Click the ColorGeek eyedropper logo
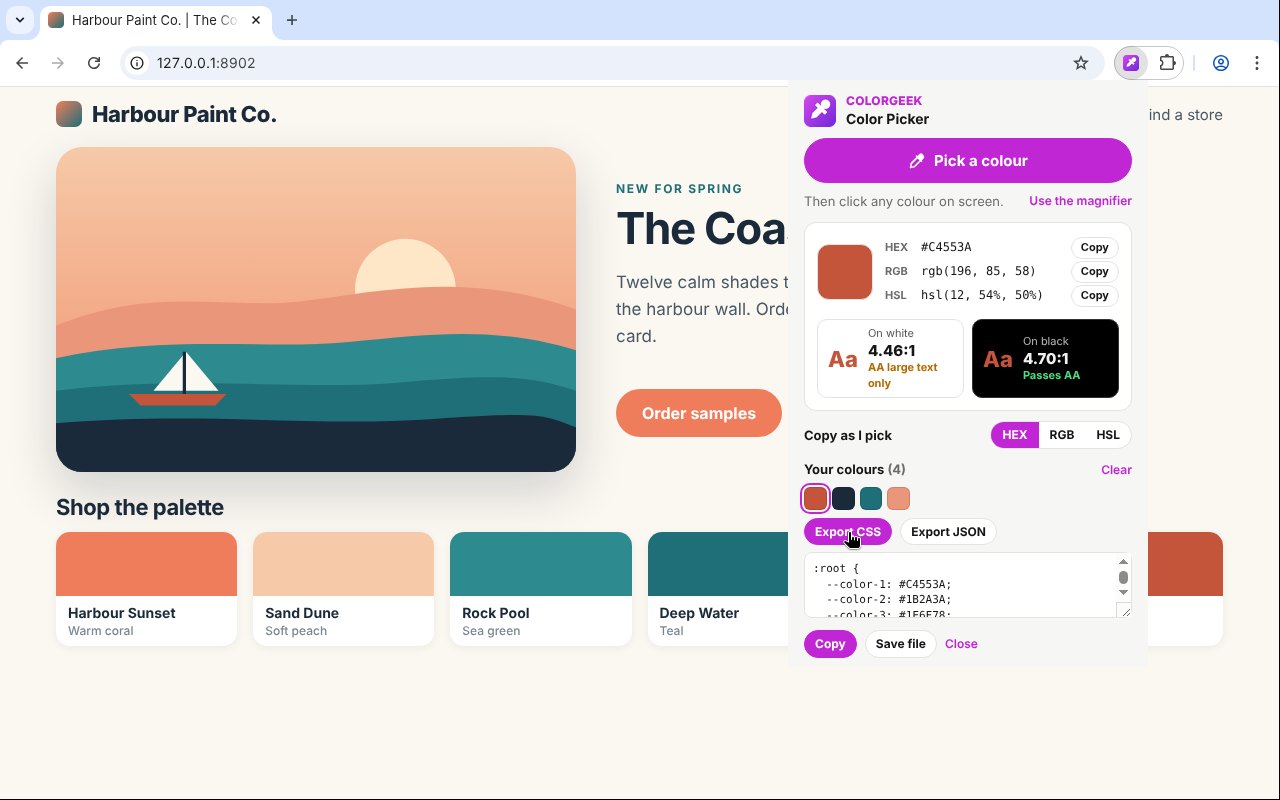This screenshot has height=800, width=1280. click(820, 110)
